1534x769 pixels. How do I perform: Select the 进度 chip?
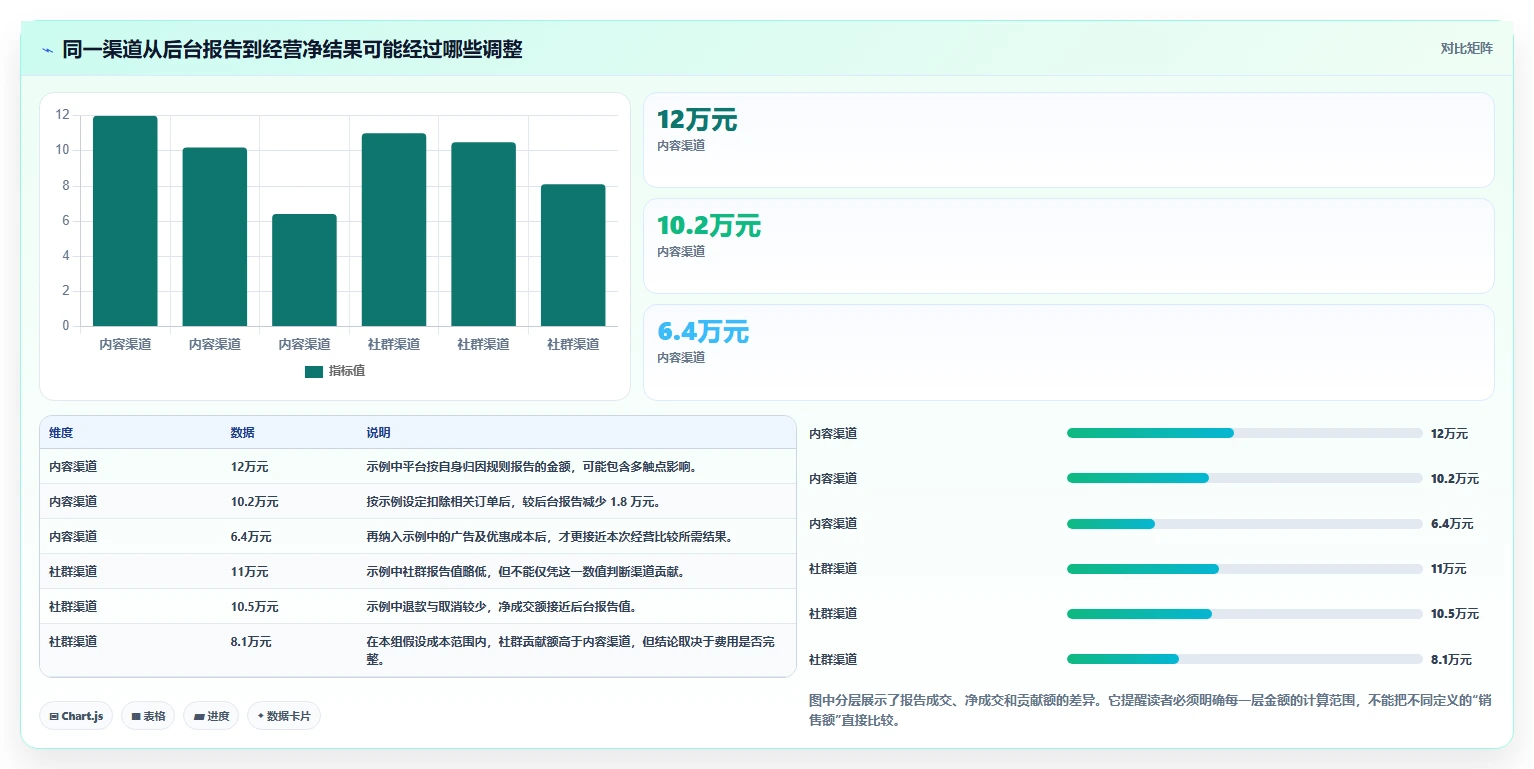[x=211, y=716]
